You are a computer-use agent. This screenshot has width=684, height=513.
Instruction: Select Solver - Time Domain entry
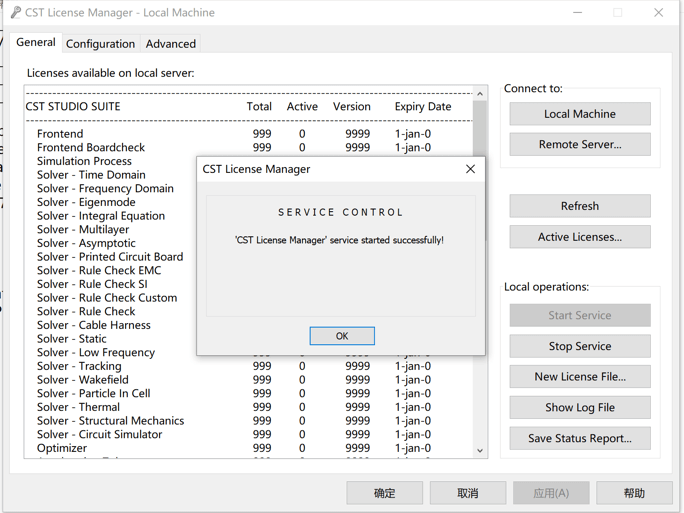point(91,175)
